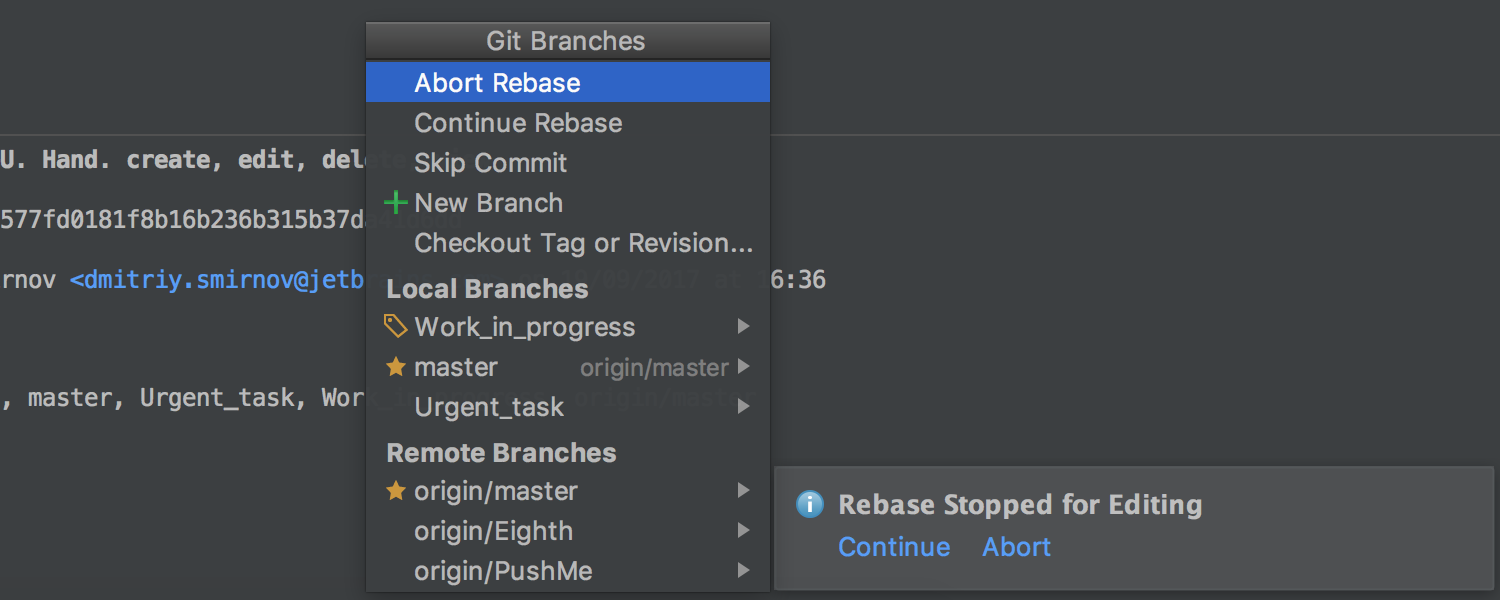Click the tag icon beside Work_in_progress
The height and width of the screenshot is (600, 1500).
point(396,326)
